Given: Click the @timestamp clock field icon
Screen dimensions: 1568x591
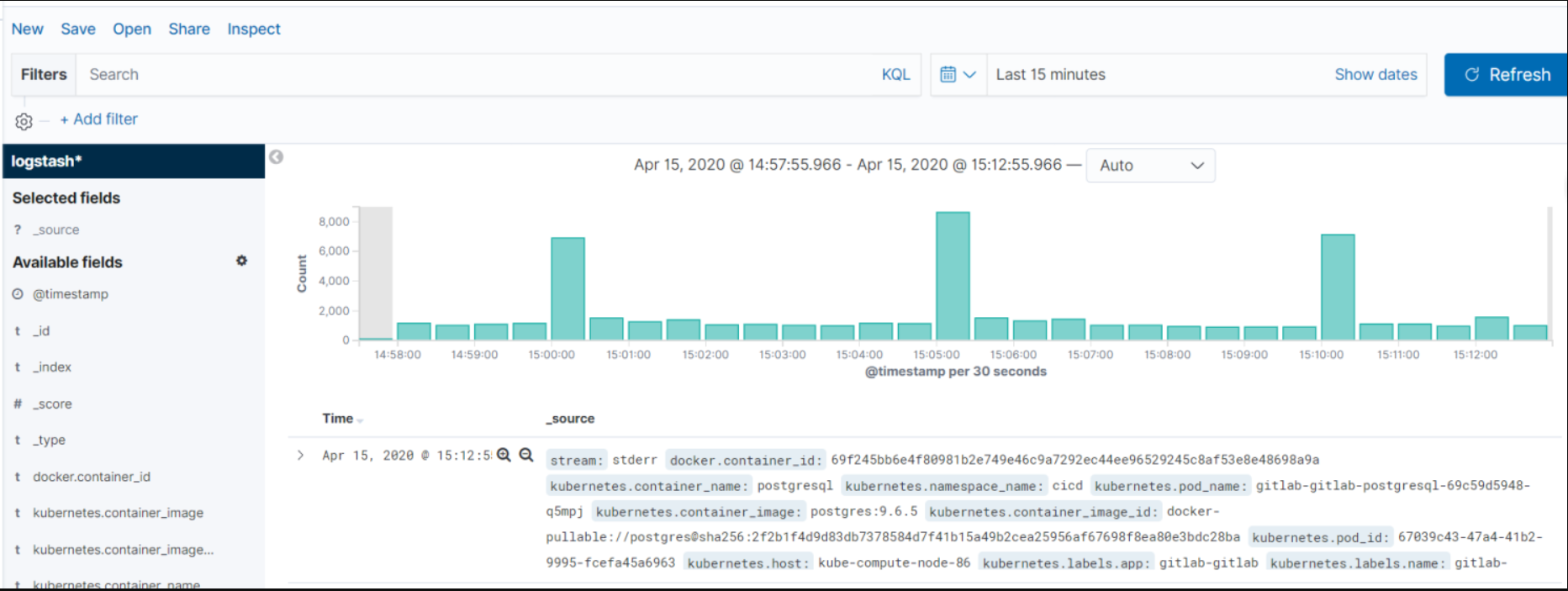Looking at the screenshot, I should pyautogui.click(x=18, y=294).
